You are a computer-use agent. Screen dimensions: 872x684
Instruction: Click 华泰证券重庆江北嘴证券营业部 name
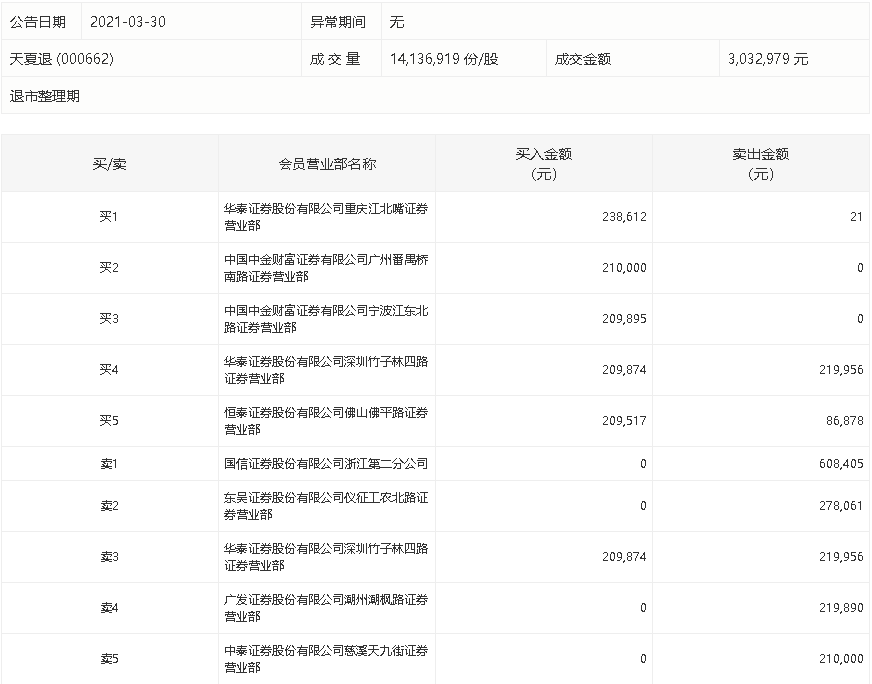[x=326, y=217]
